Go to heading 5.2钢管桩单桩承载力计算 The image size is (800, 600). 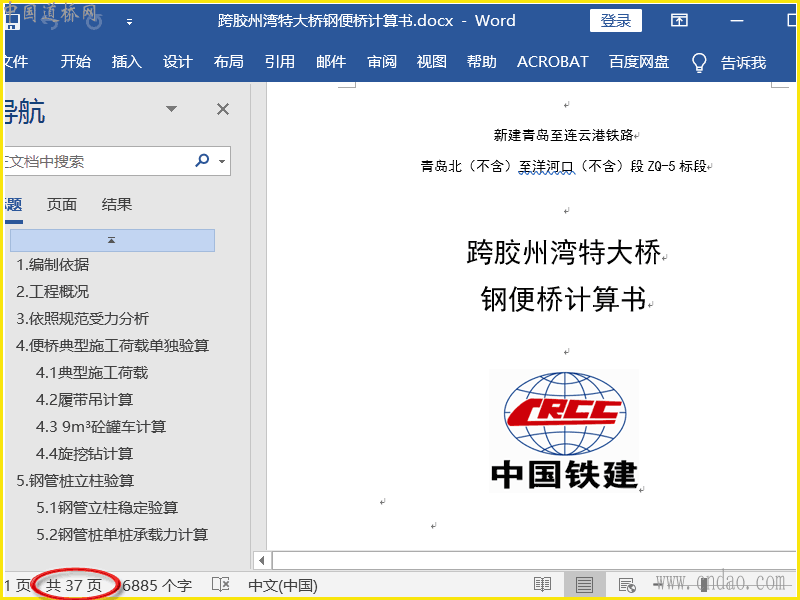[122, 535]
